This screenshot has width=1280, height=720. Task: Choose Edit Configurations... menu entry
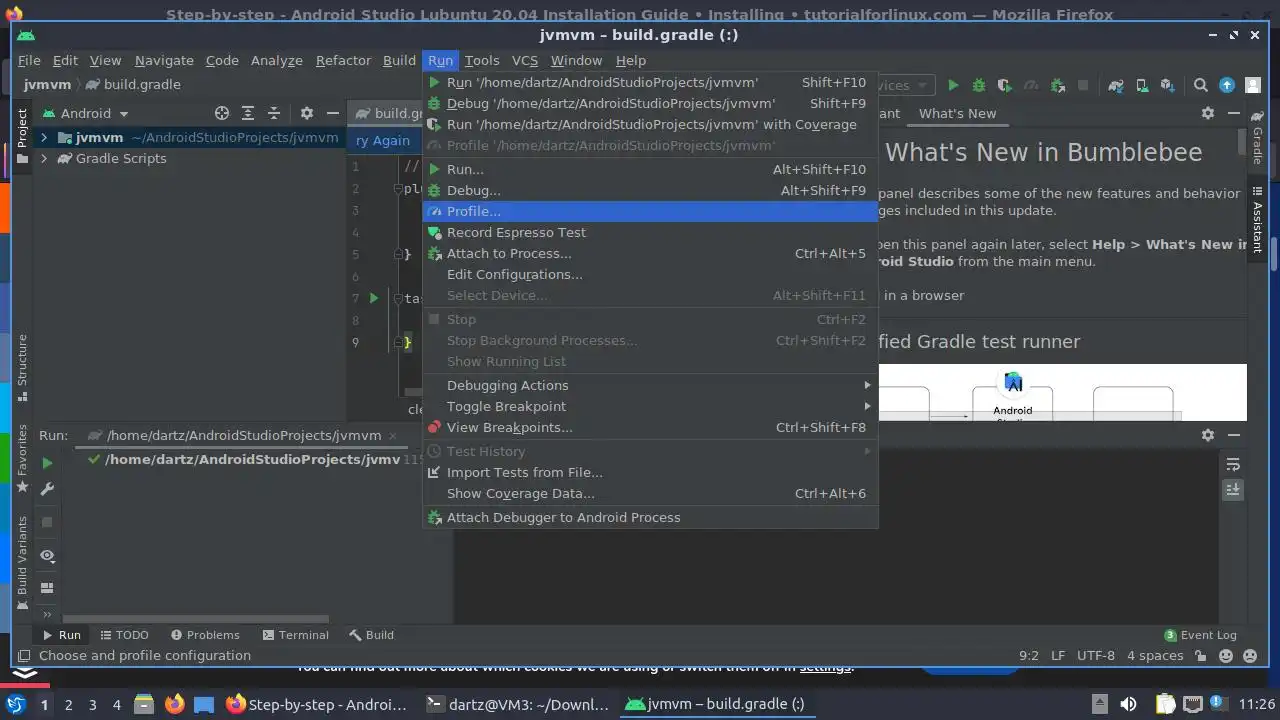650,274
